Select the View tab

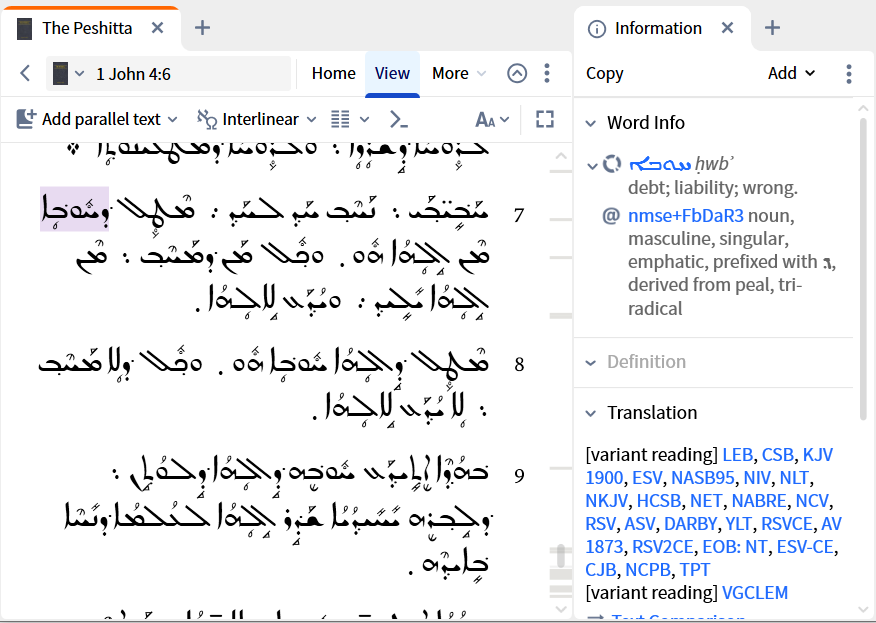tap(392, 73)
